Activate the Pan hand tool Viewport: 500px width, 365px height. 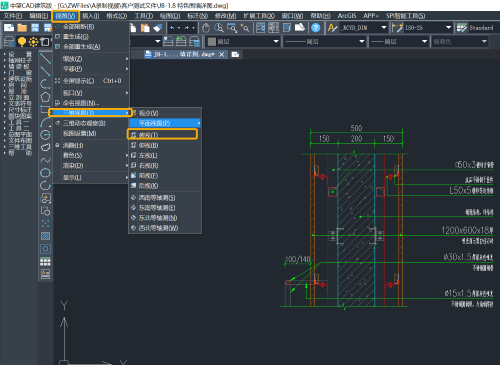click(206, 28)
